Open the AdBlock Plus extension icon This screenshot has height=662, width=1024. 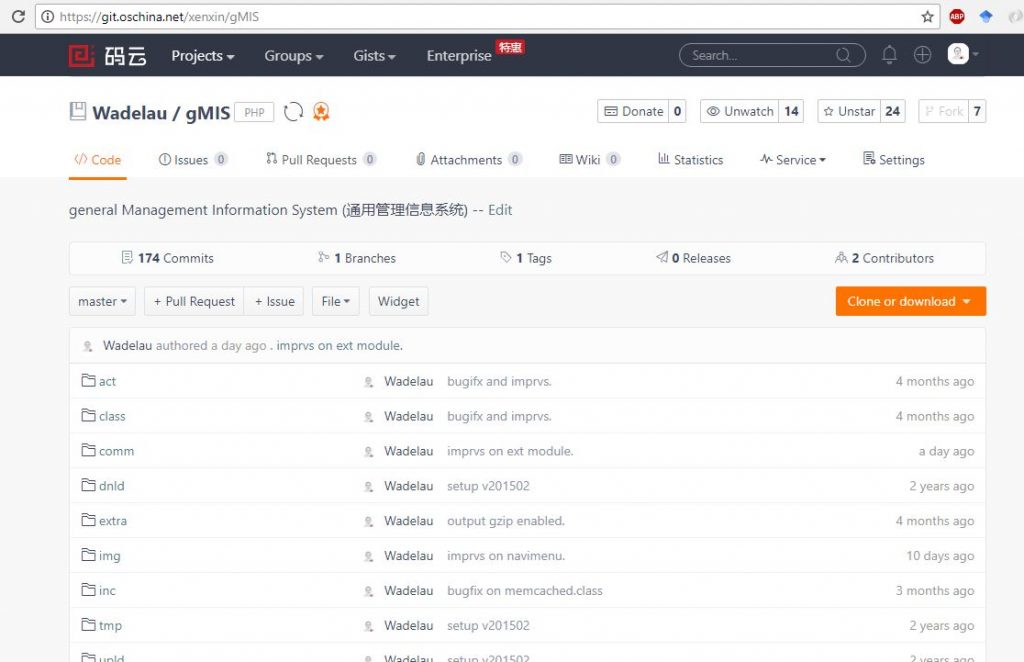[x=957, y=17]
